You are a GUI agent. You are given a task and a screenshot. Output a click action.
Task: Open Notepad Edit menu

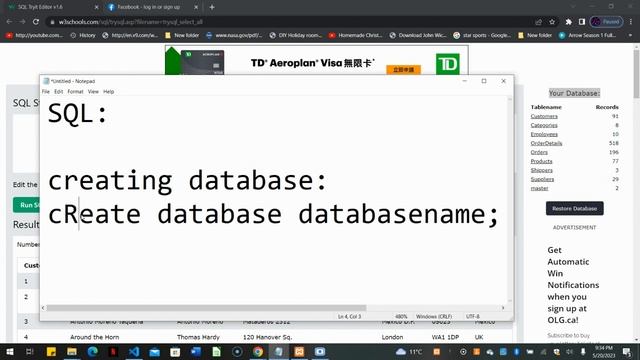pyautogui.click(x=59, y=91)
